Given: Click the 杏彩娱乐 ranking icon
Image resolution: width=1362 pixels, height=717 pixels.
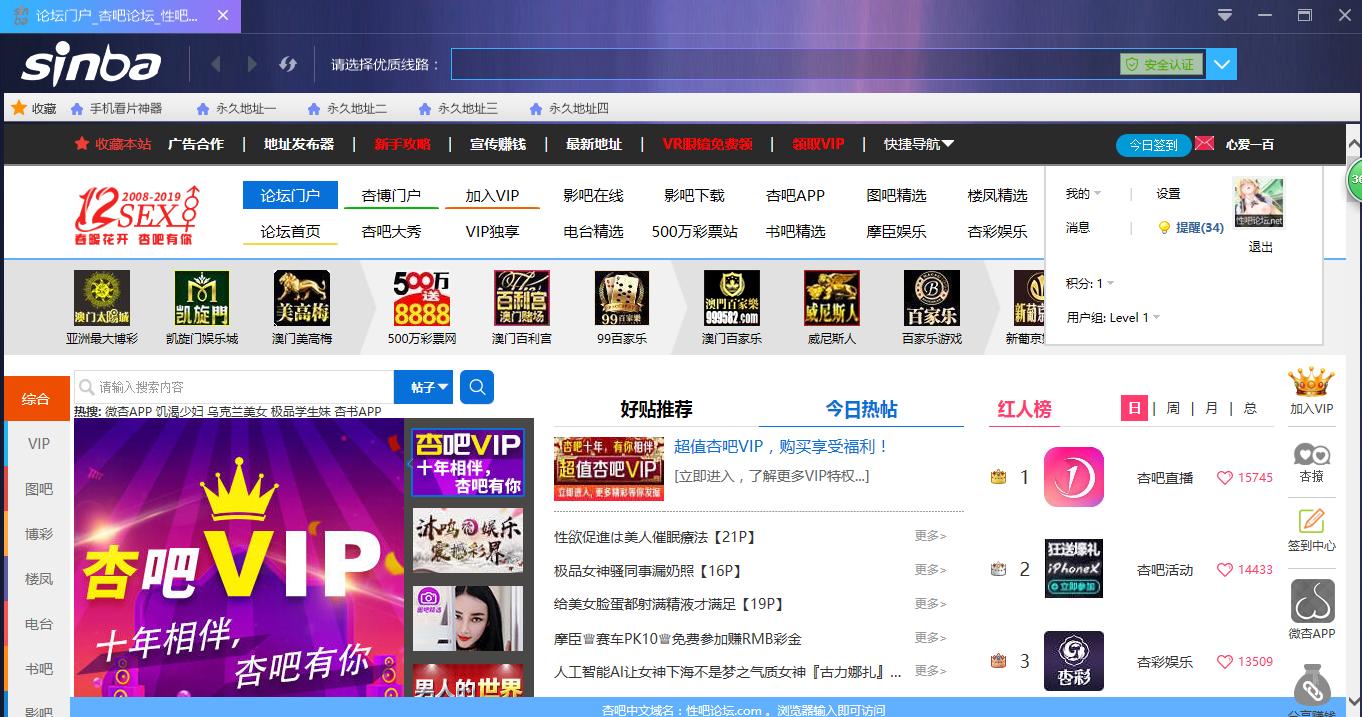Looking at the screenshot, I should coord(1073,660).
